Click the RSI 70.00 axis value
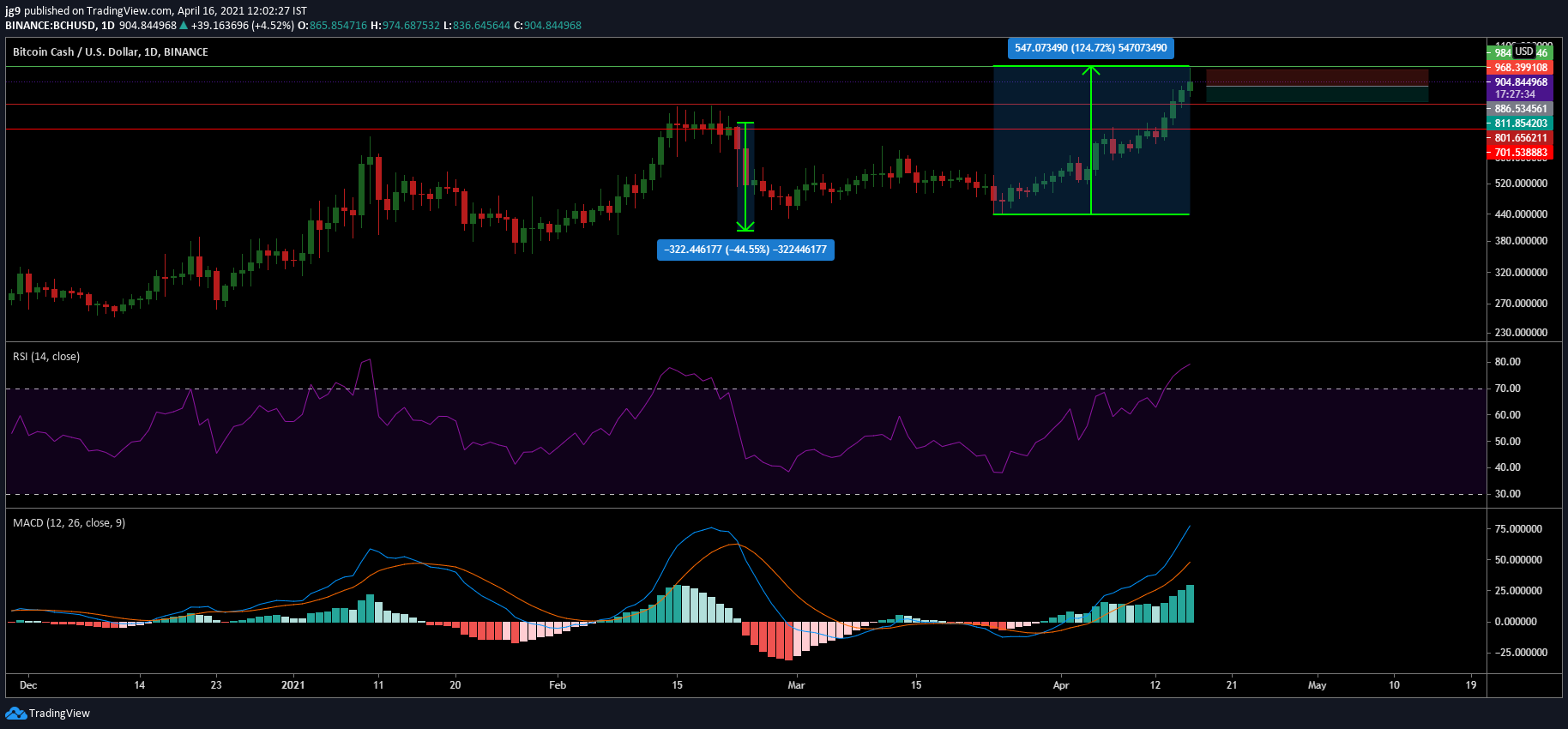The image size is (1568, 729). click(x=1508, y=389)
